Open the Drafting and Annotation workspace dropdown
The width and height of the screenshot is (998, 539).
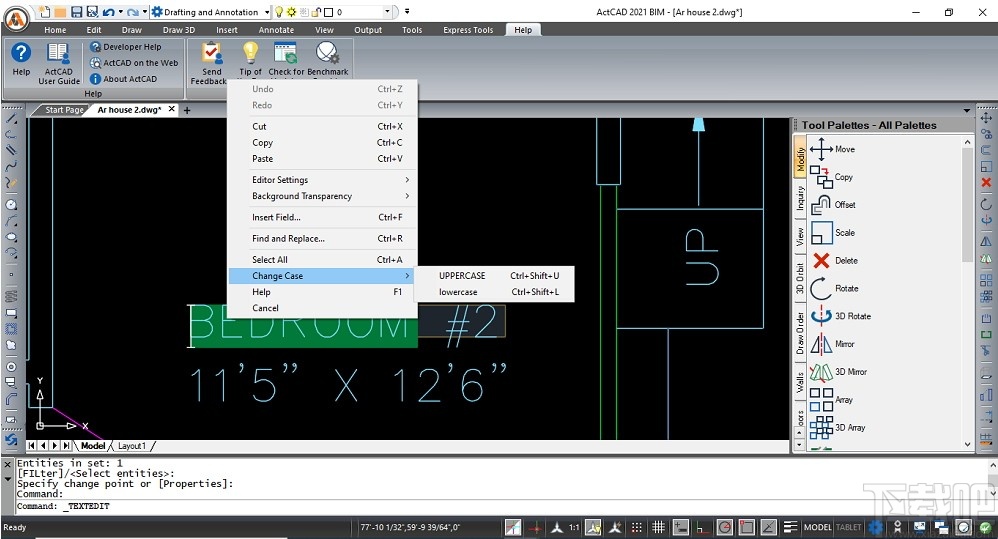tap(265, 12)
